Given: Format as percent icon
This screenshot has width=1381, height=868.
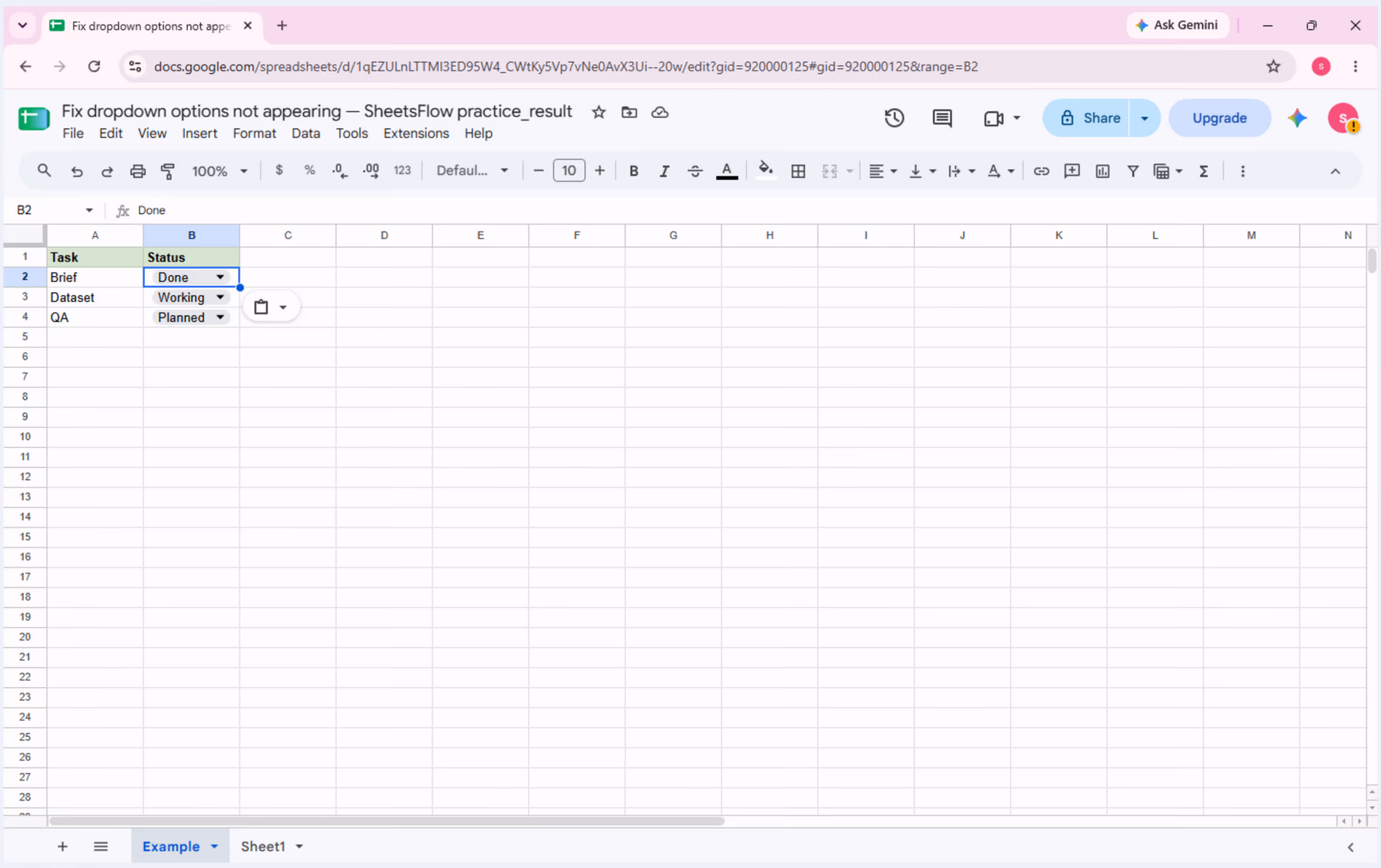Looking at the screenshot, I should pyautogui.click(x=309, y=170).
